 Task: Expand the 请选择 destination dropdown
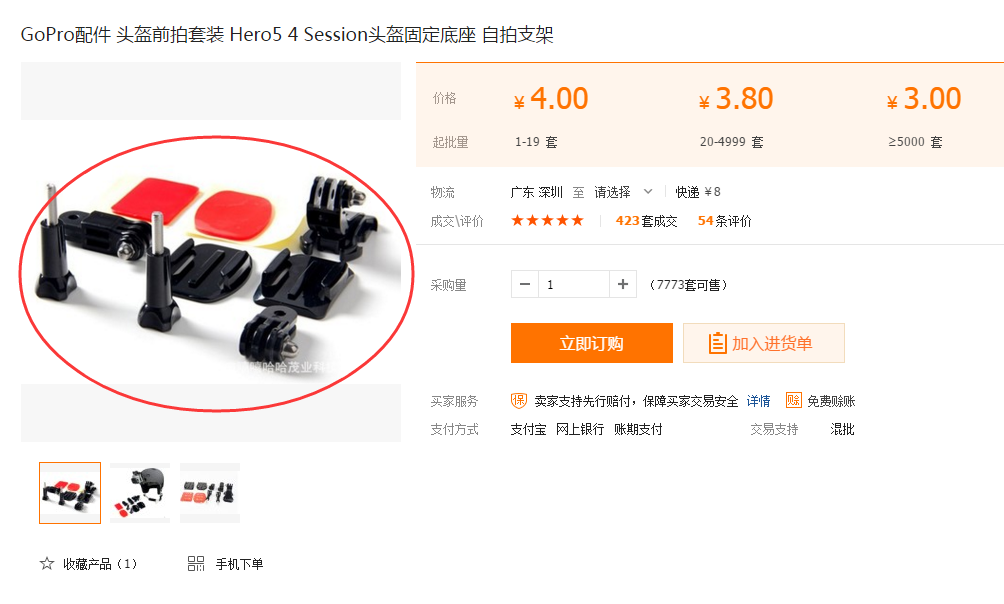click(623, 192)
